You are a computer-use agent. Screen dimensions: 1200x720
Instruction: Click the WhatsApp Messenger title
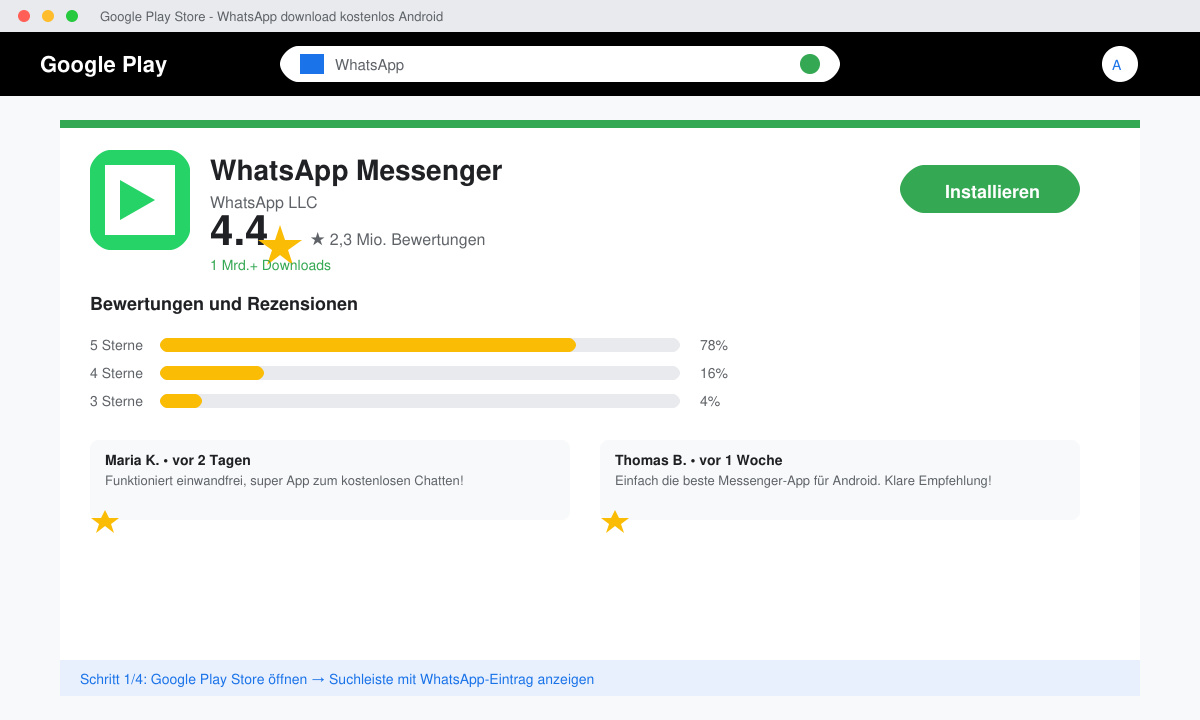pos(356,171)
